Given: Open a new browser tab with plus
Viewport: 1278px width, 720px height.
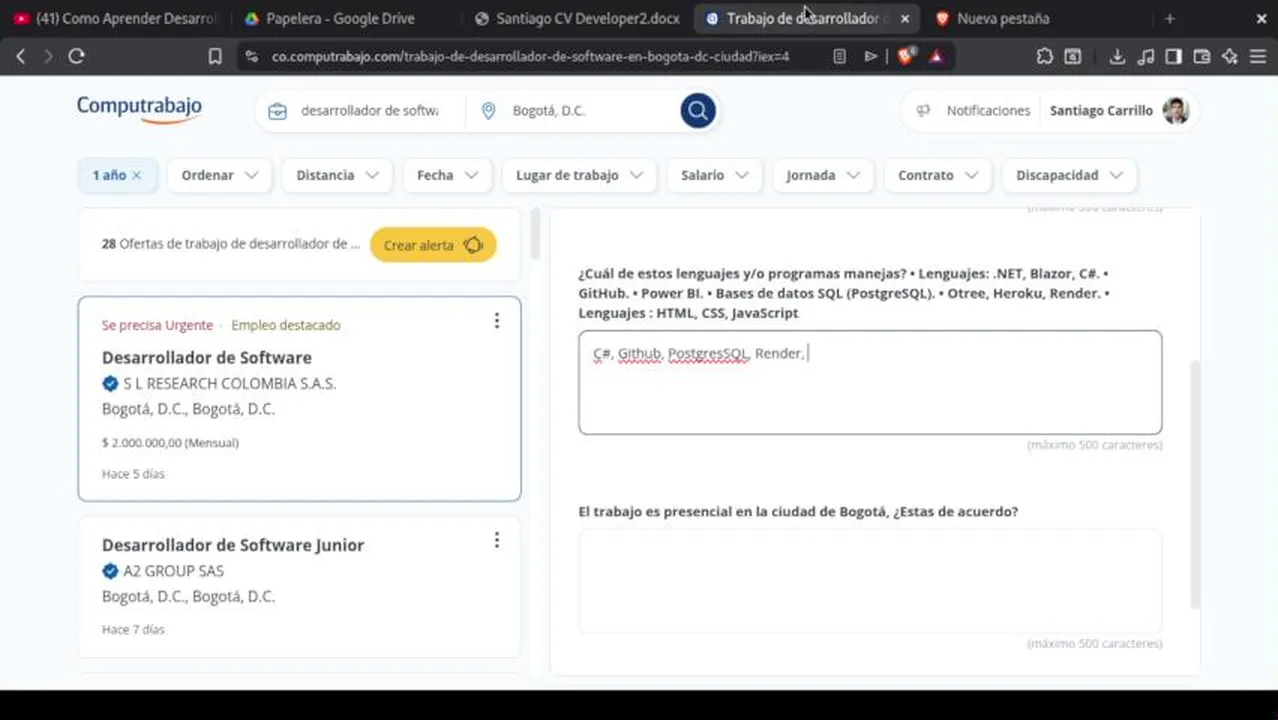Looking at the screenshot, I should point(1169,18).
